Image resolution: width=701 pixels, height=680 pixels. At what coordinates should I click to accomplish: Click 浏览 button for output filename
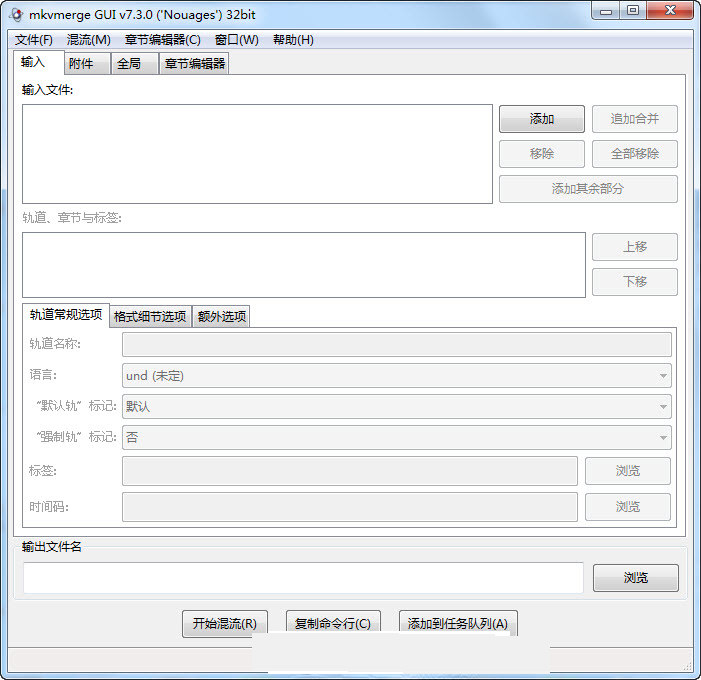coord(636,578)
